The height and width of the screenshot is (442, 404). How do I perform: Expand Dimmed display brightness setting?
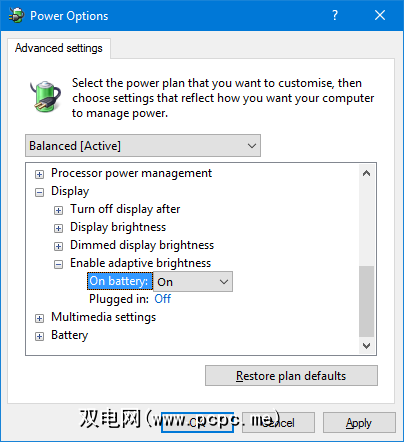click(58, 246)
